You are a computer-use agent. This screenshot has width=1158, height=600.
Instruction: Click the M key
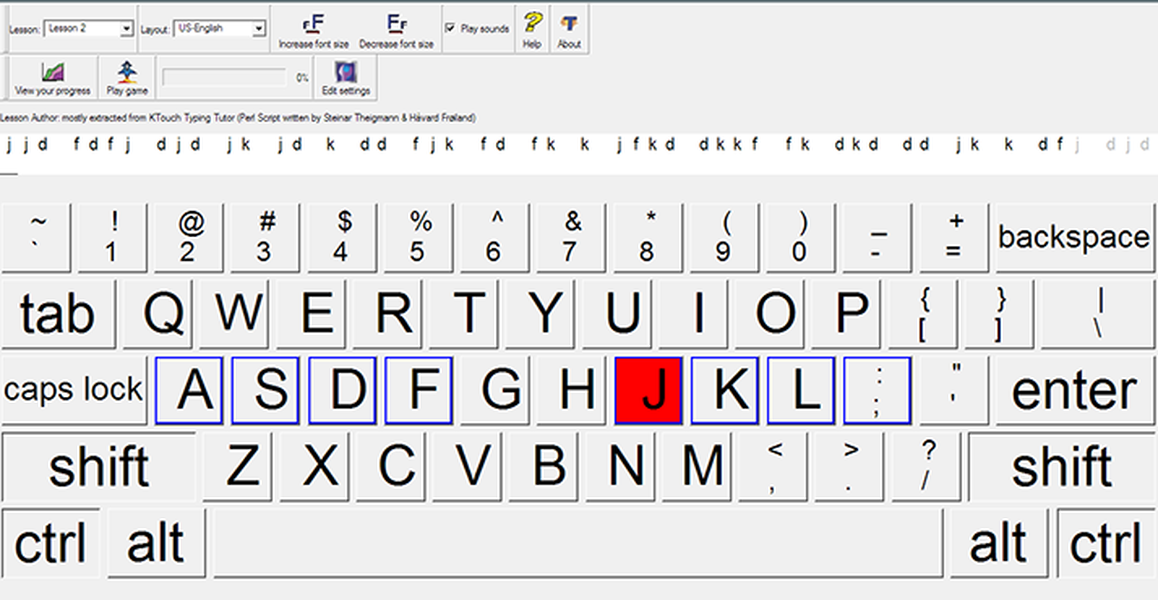(x=696, y=467)
